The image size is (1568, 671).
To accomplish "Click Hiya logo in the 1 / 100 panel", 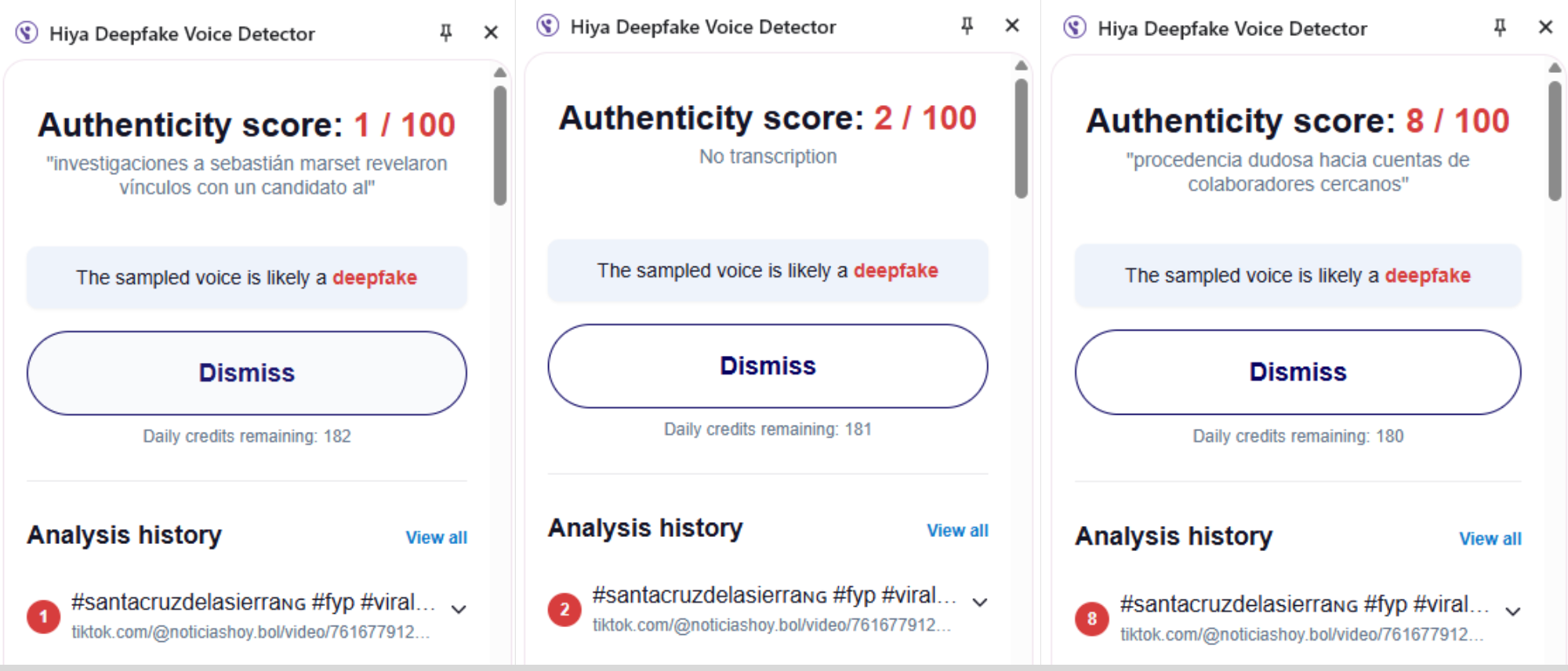I will [x=27, y=33].
